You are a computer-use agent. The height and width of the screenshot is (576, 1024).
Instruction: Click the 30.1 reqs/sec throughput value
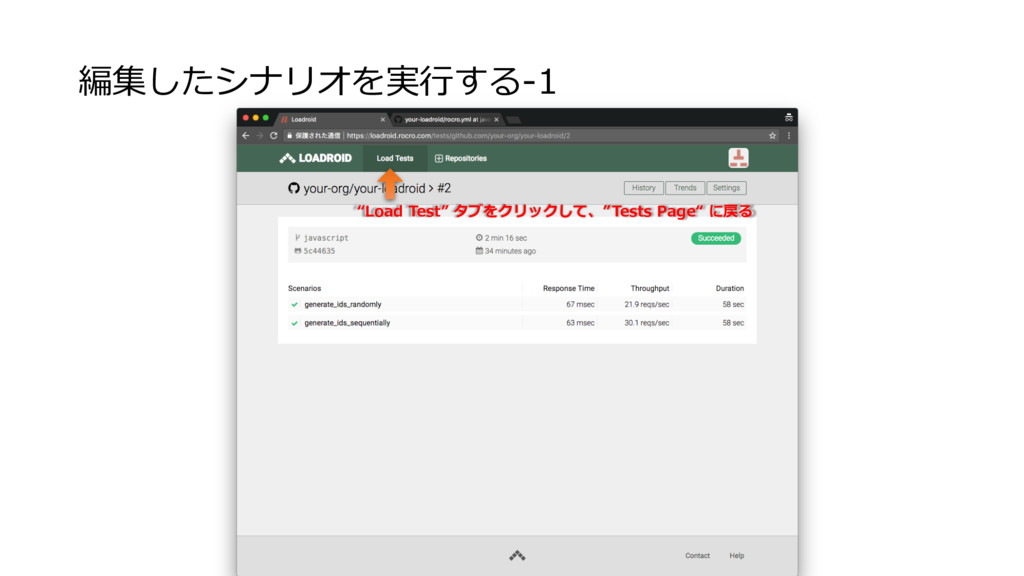(x=647, y=323)
